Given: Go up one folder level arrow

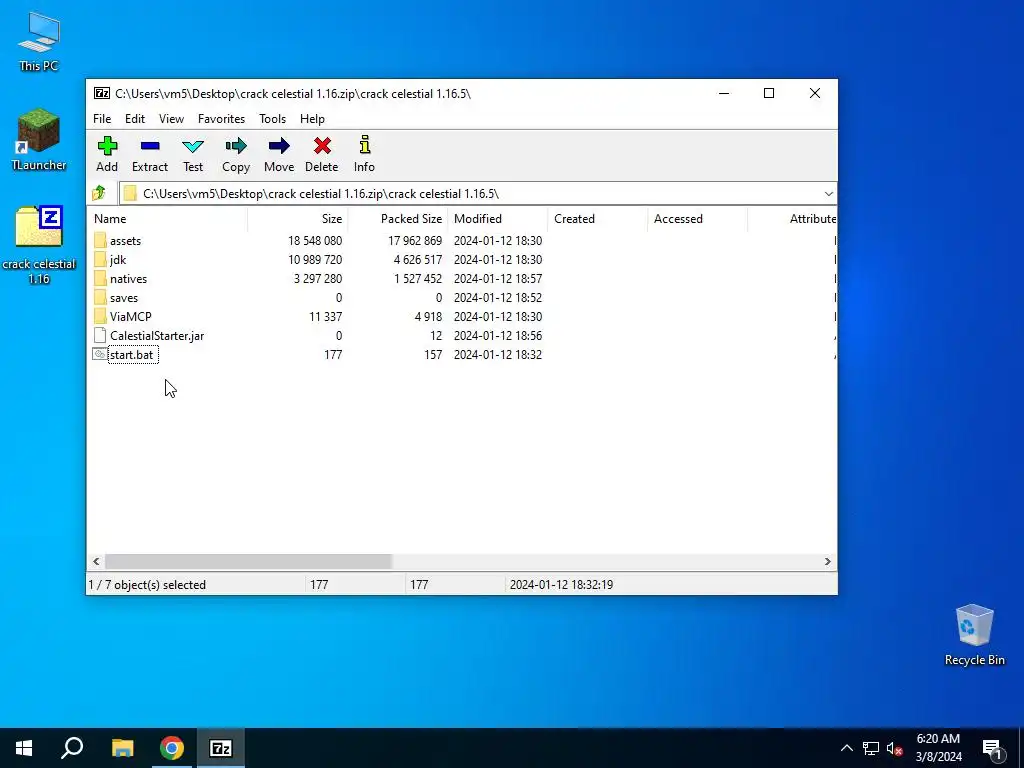Looking at the screenshot, I should (x=99, y=193).
